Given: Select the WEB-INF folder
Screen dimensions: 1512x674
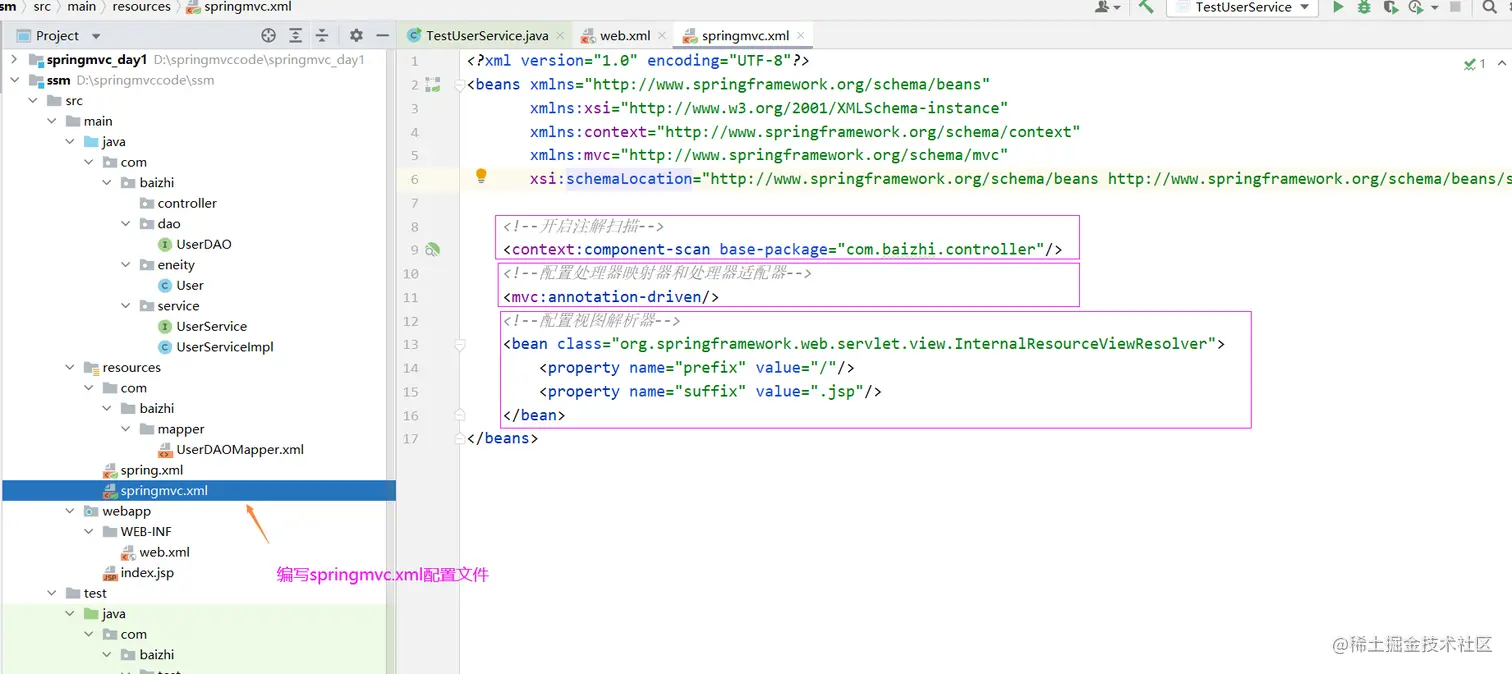Looking at the screenshot, I should [146, 532].
